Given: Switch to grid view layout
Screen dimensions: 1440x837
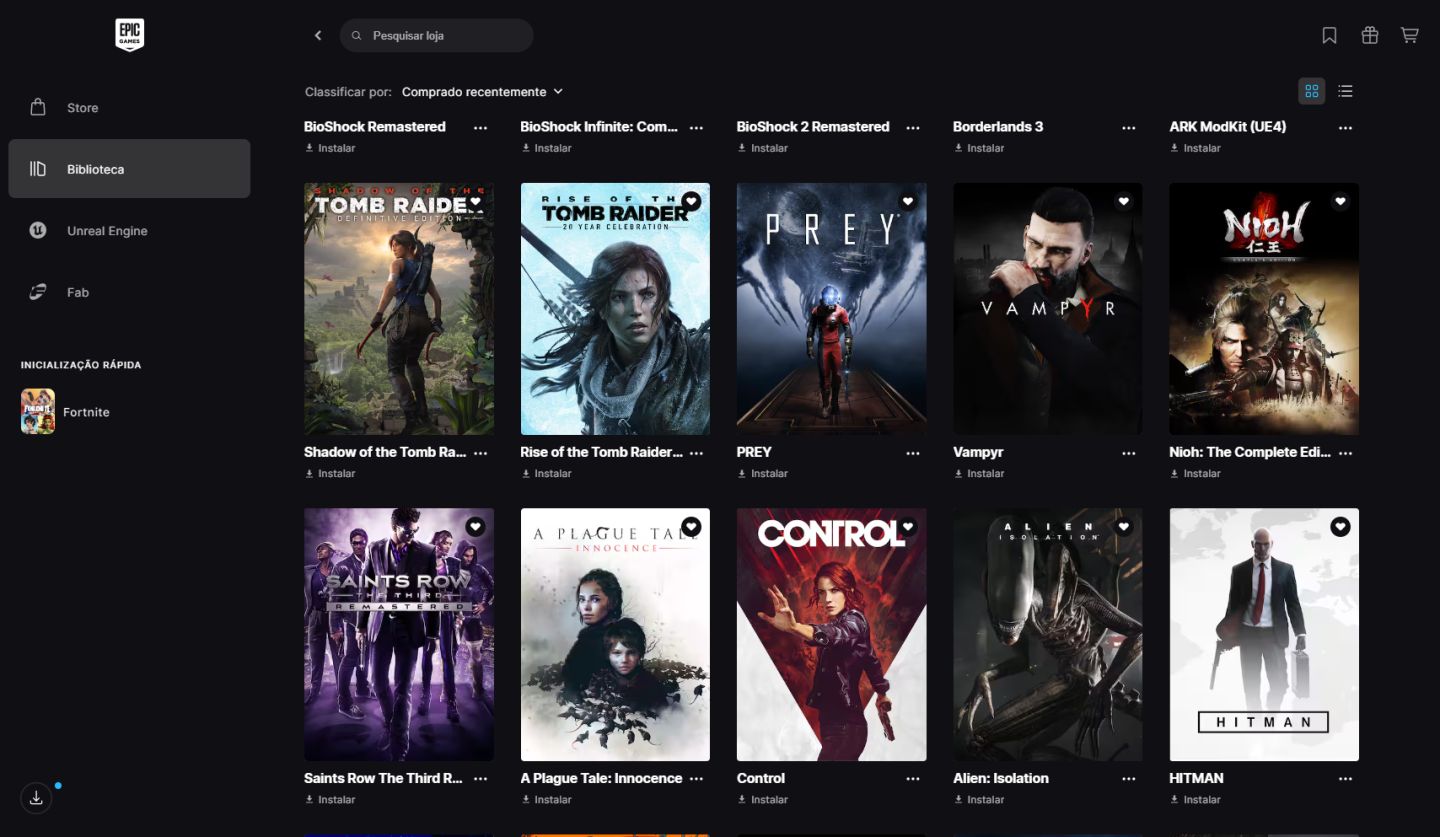Looking at the screenshot, I should pos(1312,91).
